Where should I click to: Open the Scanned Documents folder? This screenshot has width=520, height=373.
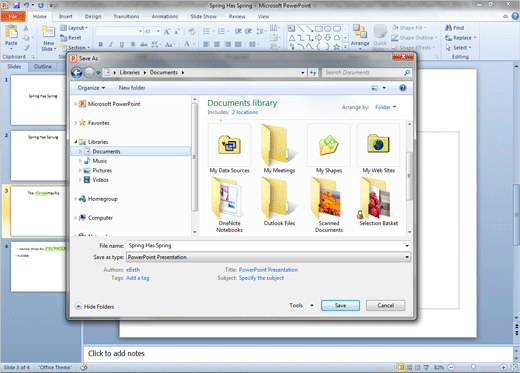click(x=329, y=205)
